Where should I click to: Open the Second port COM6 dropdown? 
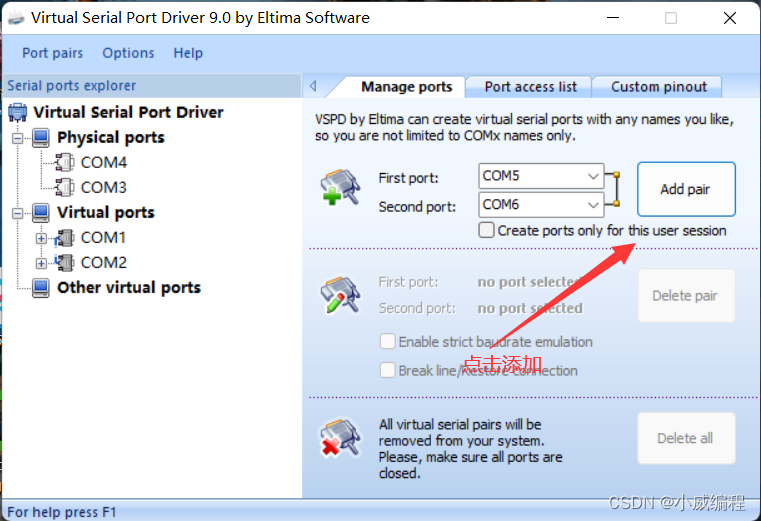(x=541, y=204)
